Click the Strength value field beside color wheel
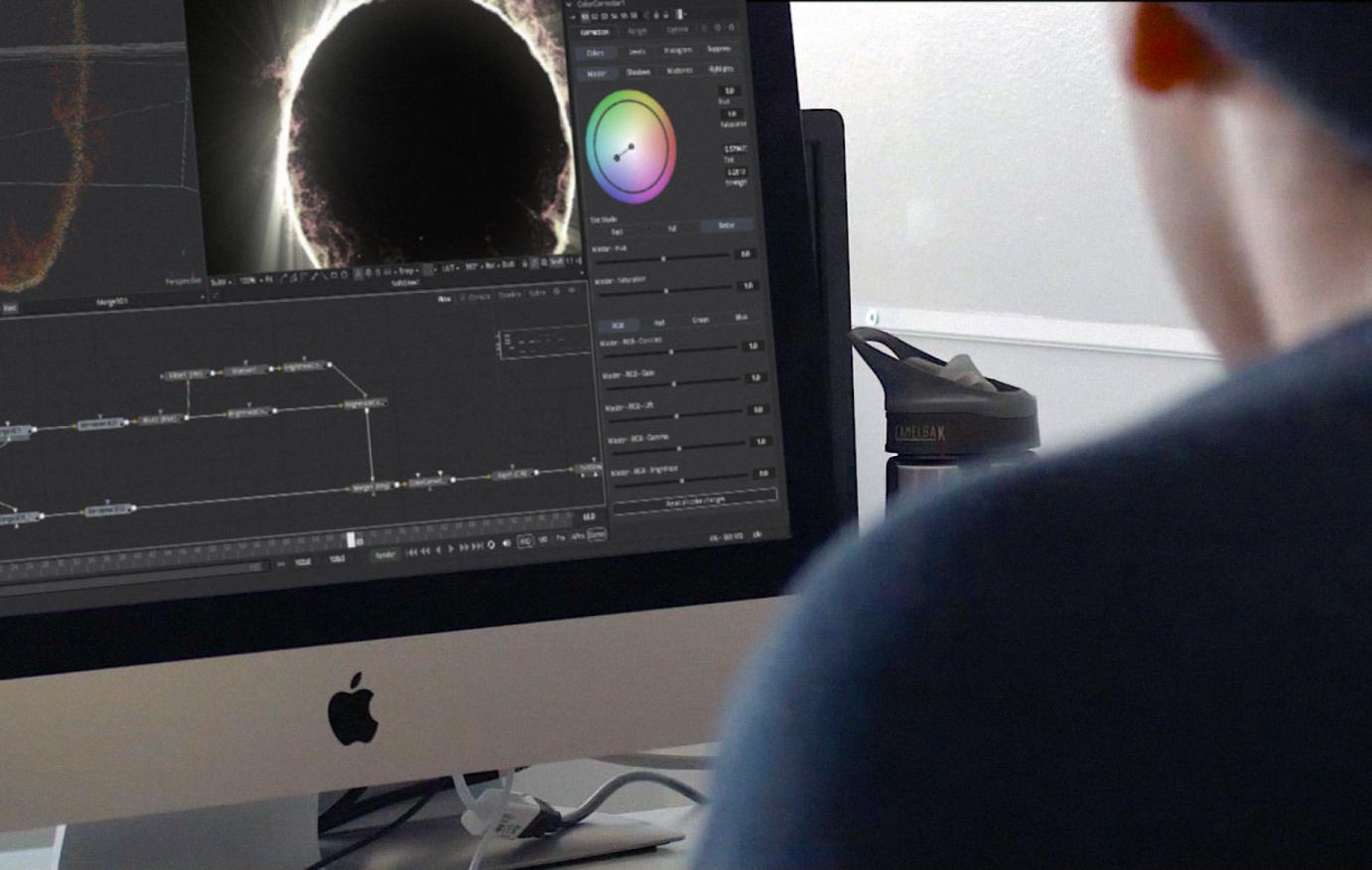Image resolution: width=1372 pixels, height=870 pixels. (x=736, y=171)
